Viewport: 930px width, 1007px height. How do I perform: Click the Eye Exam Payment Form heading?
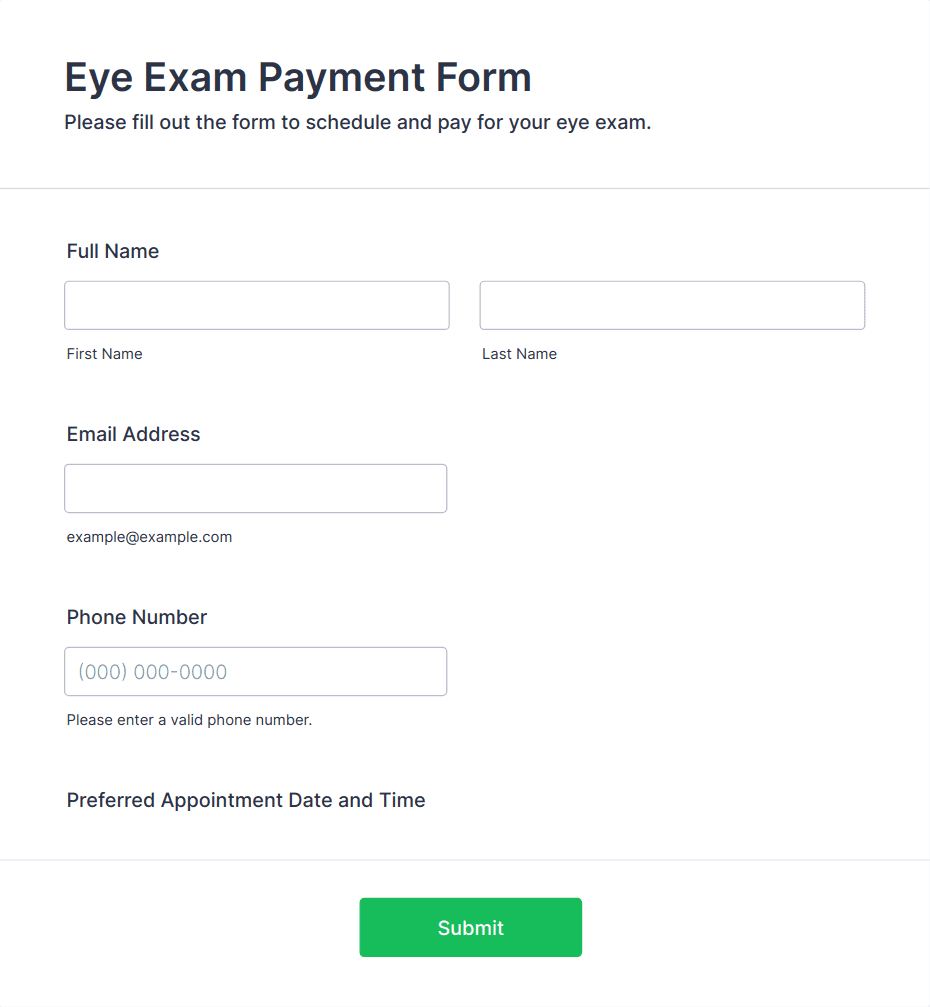(298, 78)
